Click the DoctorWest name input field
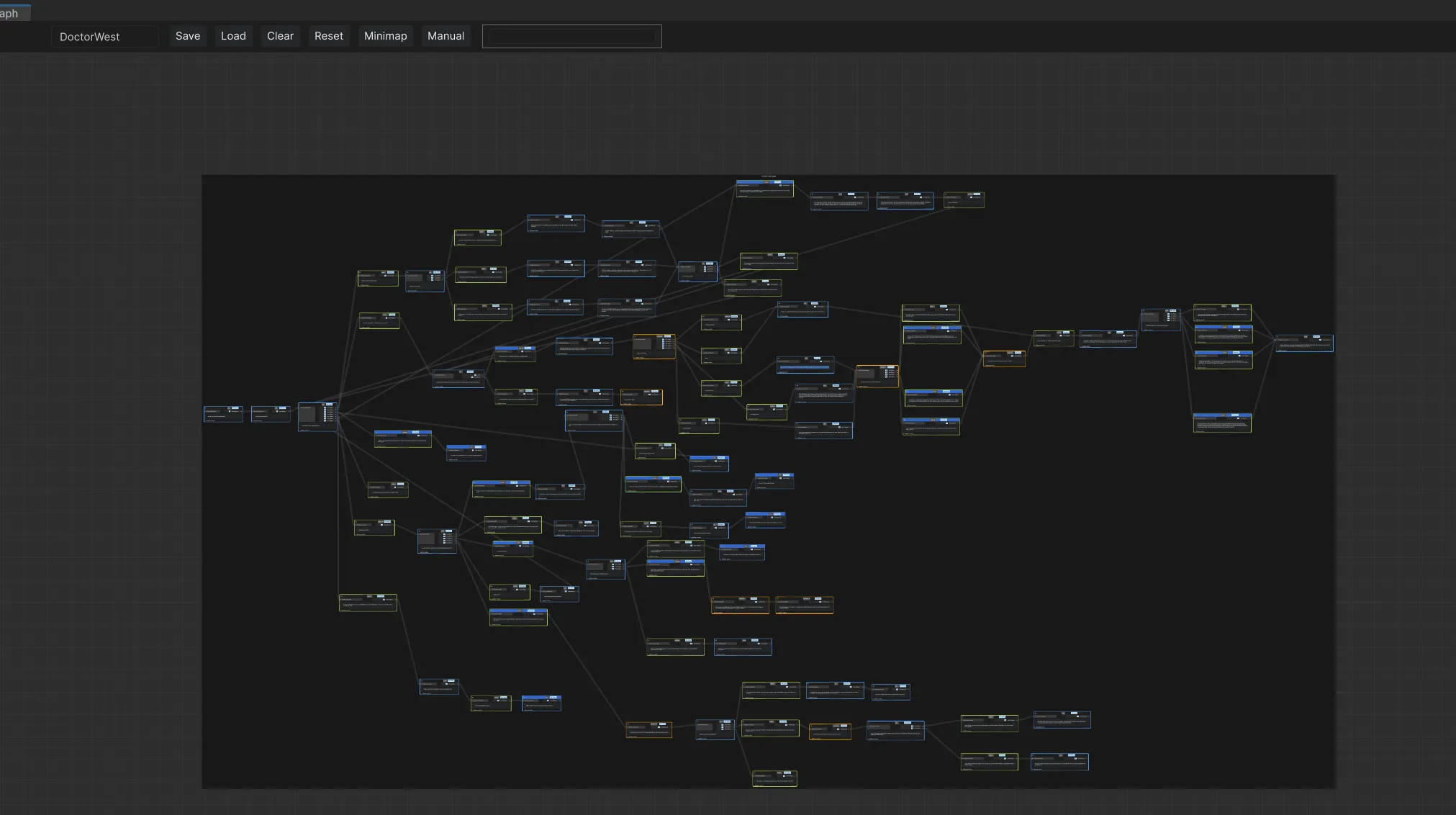This screenshot has width=1456, height=815. tap(104, 36)
